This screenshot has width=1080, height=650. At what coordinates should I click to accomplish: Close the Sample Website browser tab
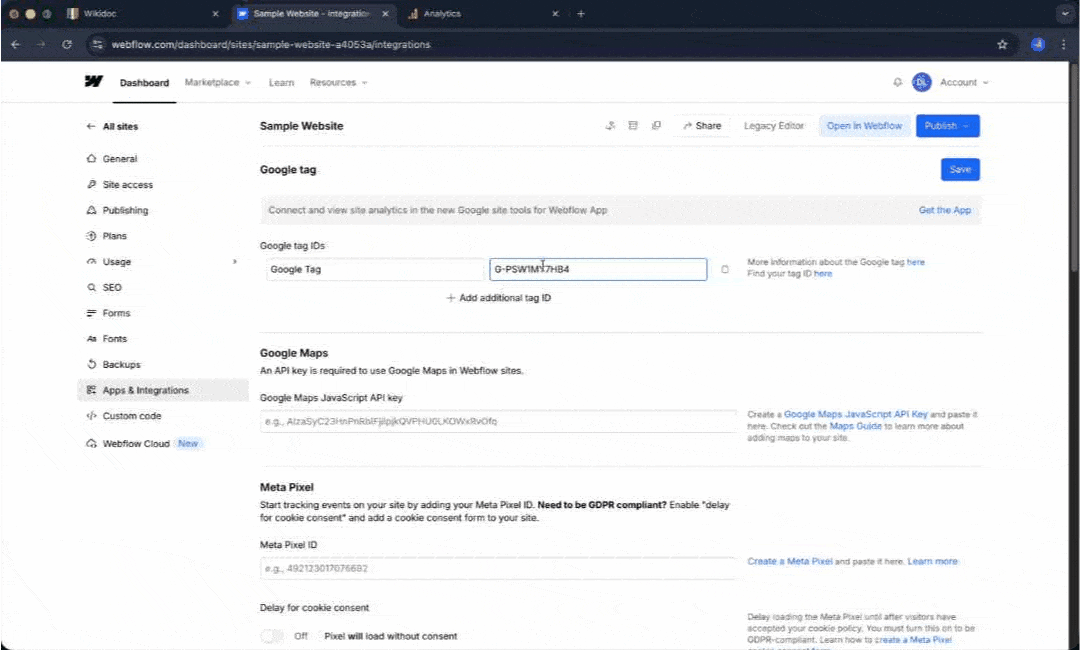click(385, 13)
